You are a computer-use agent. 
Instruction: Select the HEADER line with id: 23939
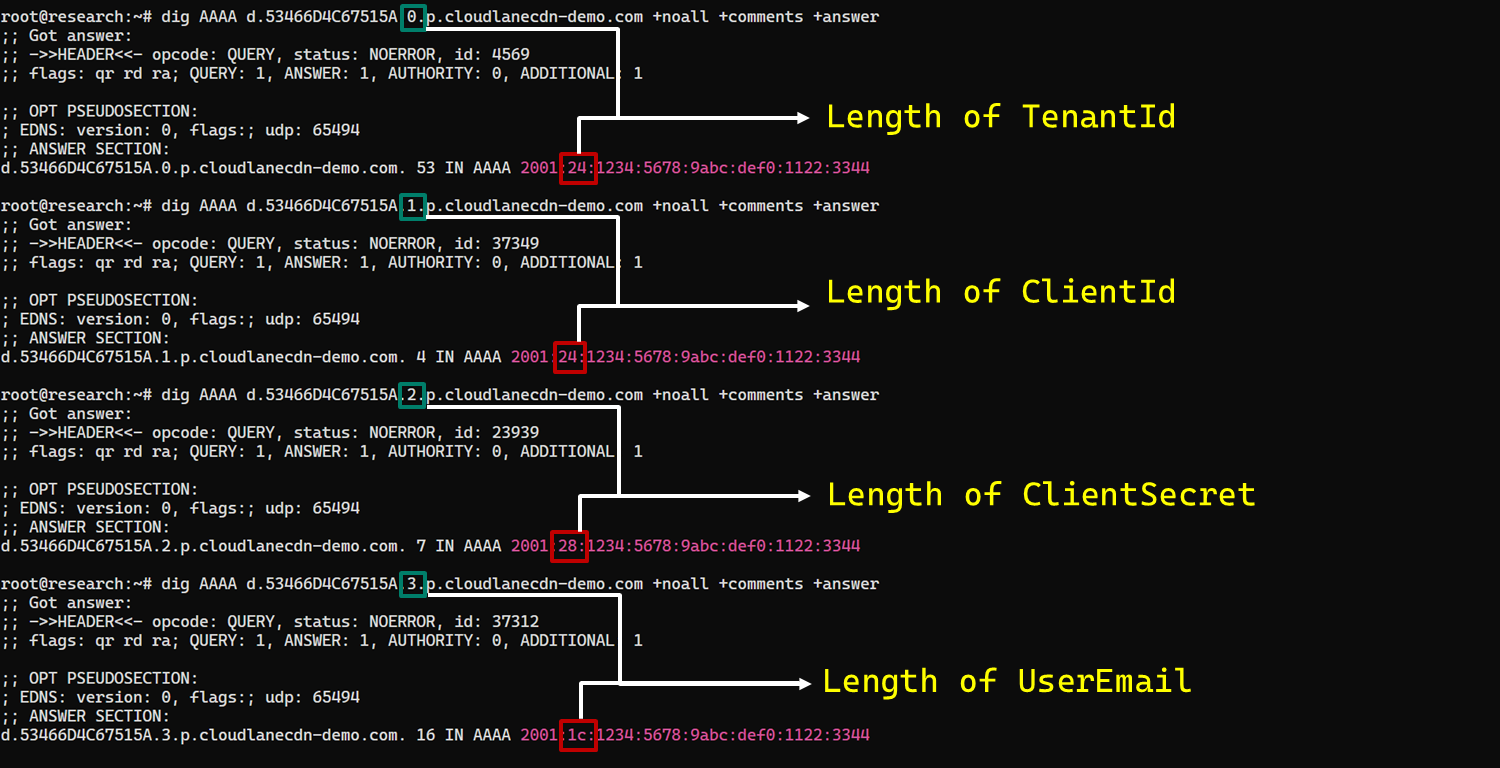tap(270, 433)
